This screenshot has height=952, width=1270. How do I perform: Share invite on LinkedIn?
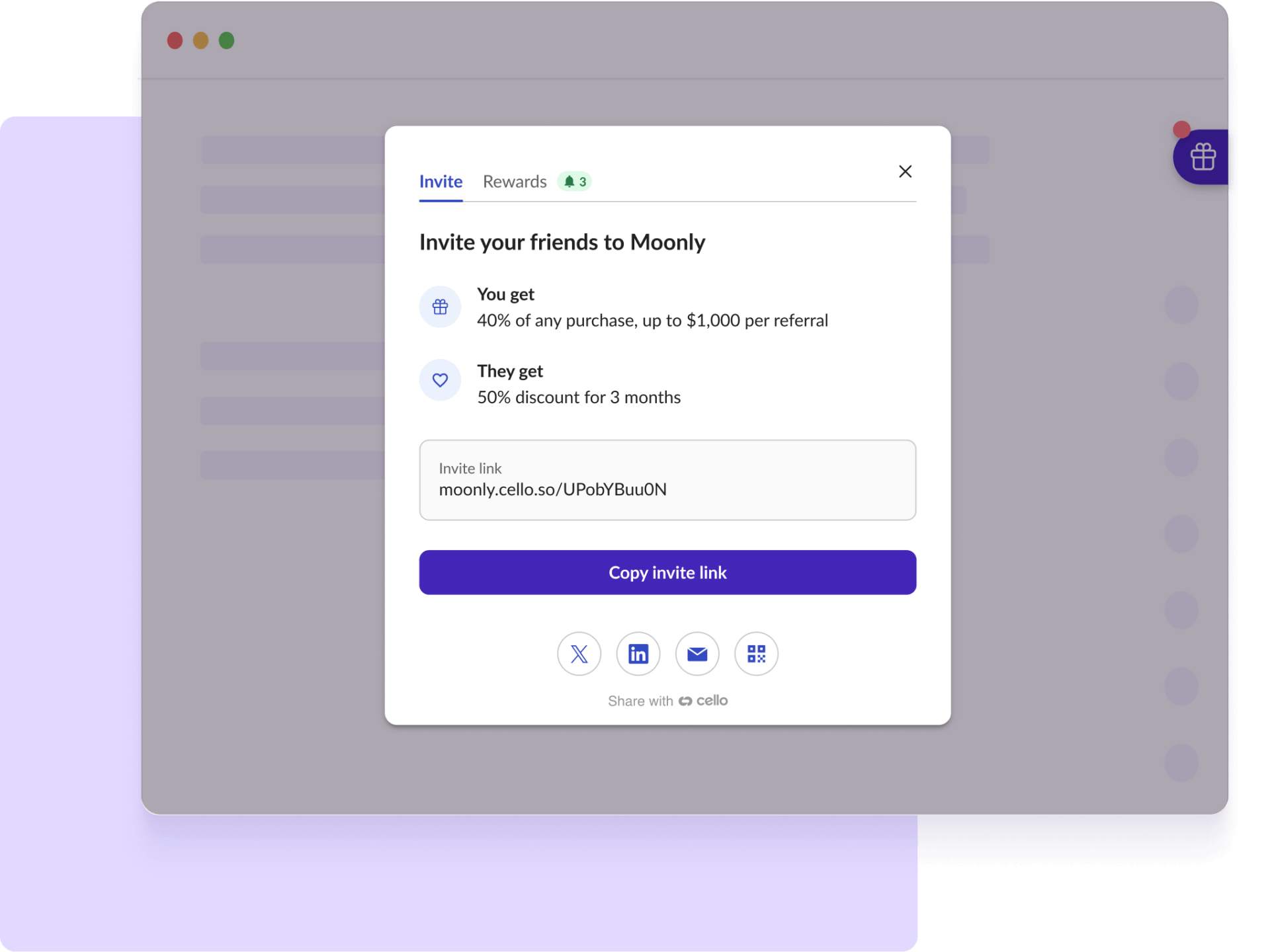(x=638, y=654)
